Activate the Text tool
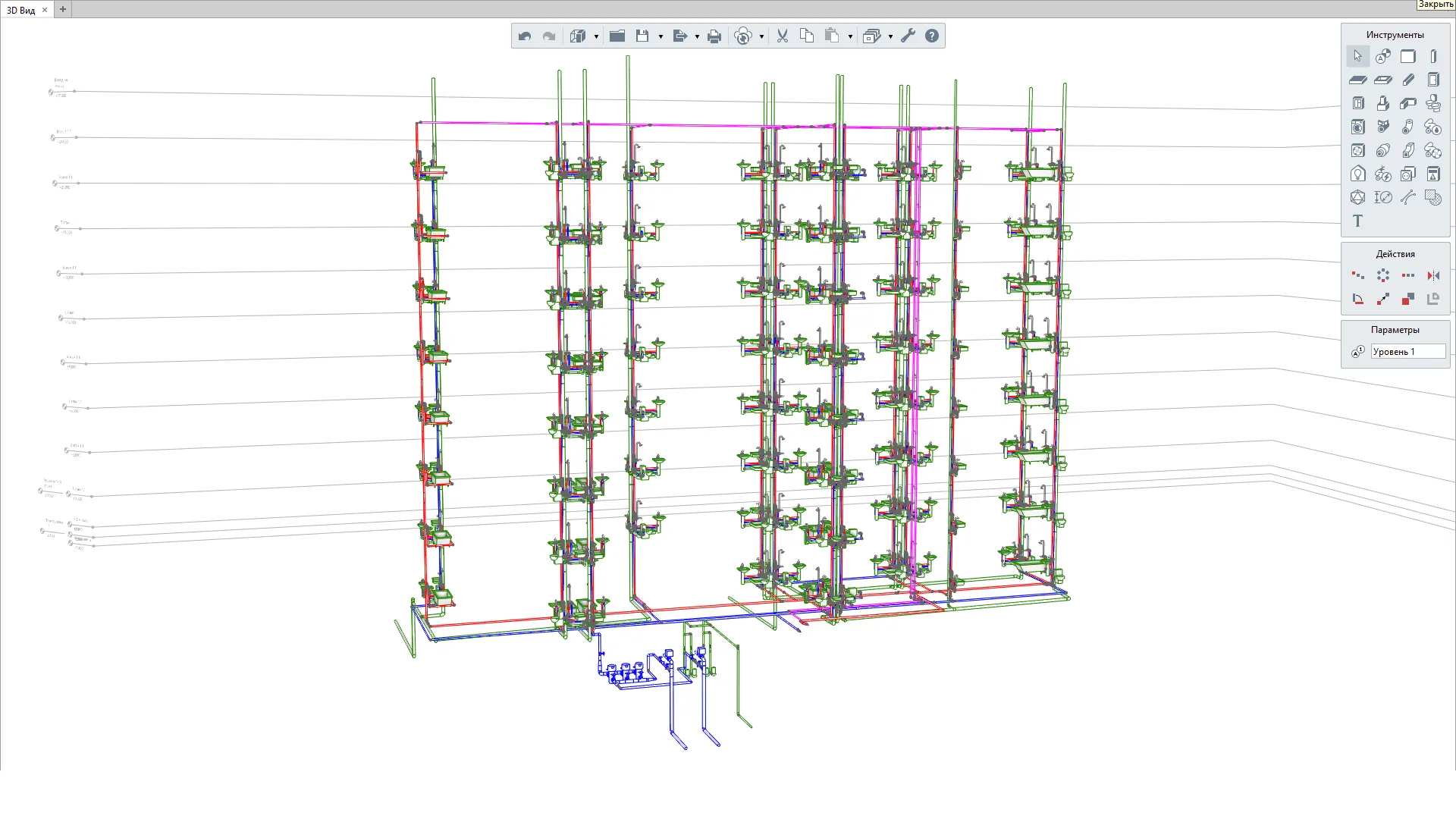 tap(1357, 221)
